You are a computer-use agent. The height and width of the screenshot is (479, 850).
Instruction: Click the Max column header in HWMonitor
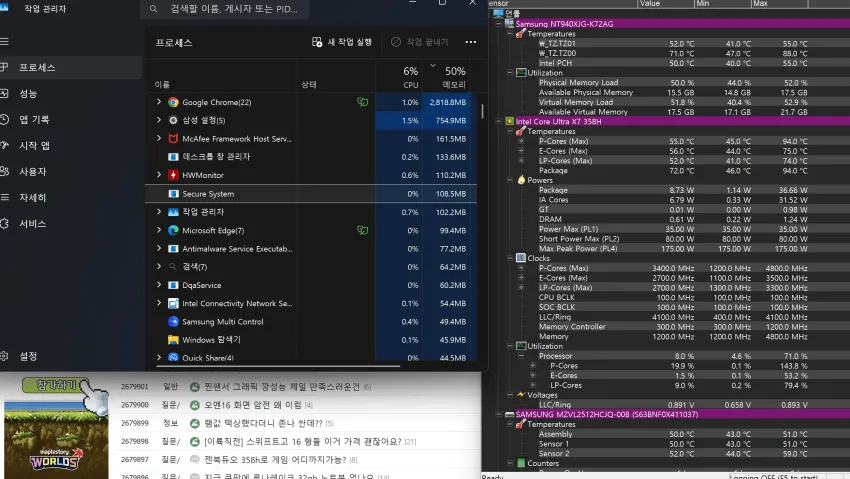[779, 3]
